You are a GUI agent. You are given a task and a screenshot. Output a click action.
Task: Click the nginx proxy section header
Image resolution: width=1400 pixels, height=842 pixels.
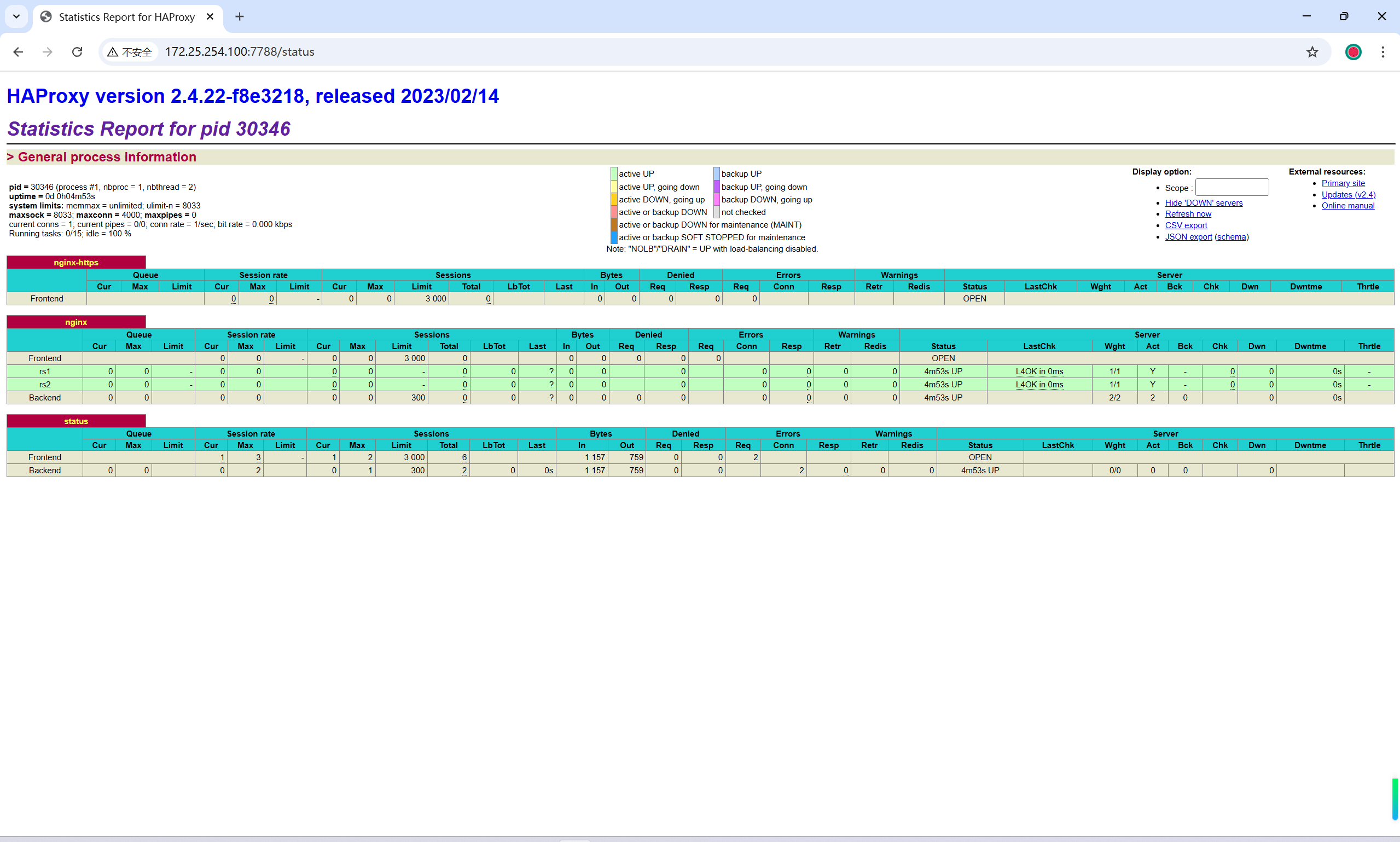pos(76,322)
